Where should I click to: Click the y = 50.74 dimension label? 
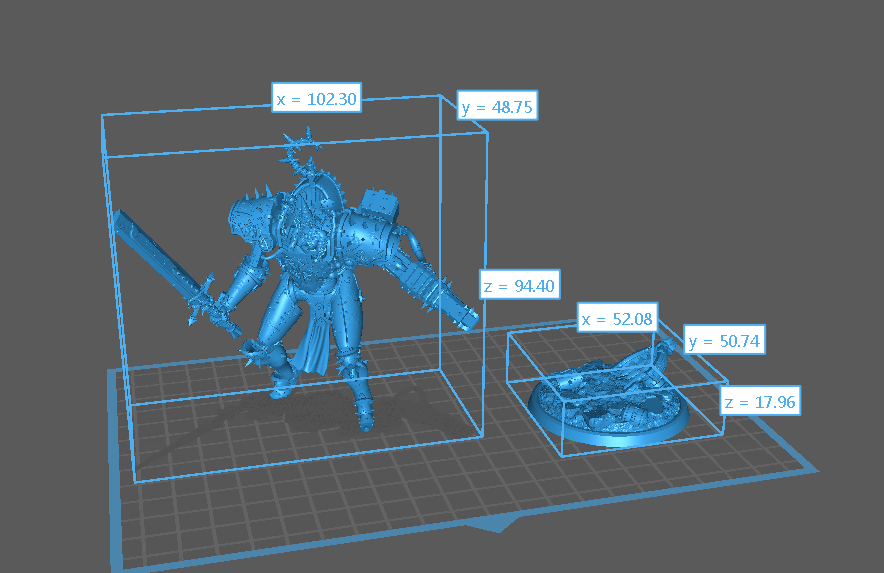[724, 340]
